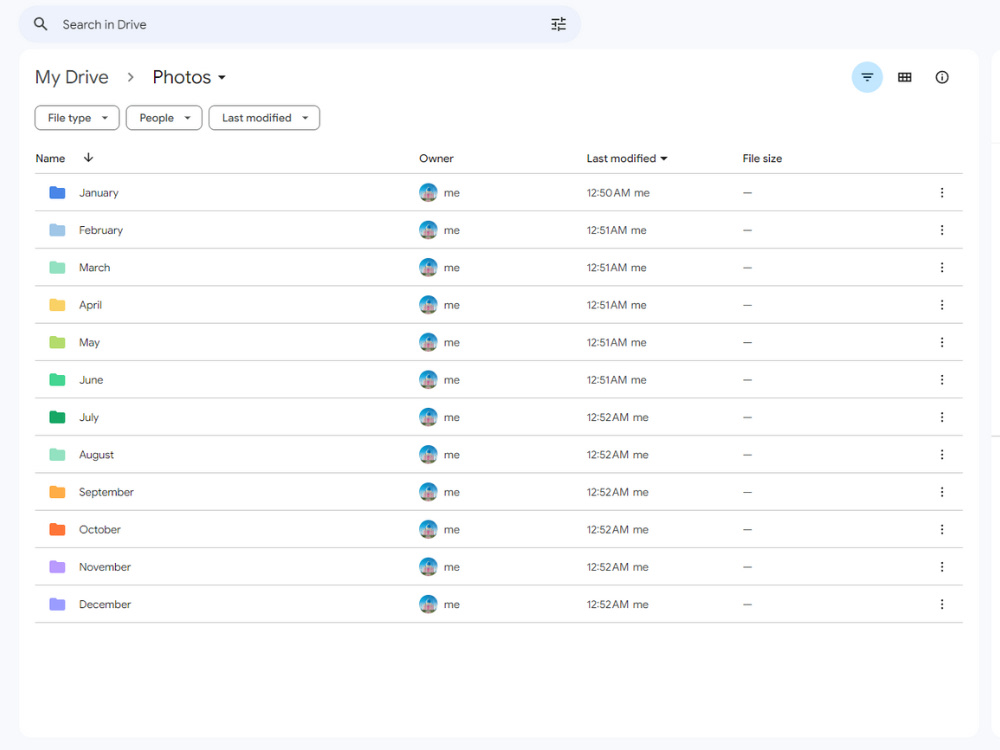Click the light blue February folder icon
Screen dimensions: 1000x750
[x=57, y=230]
